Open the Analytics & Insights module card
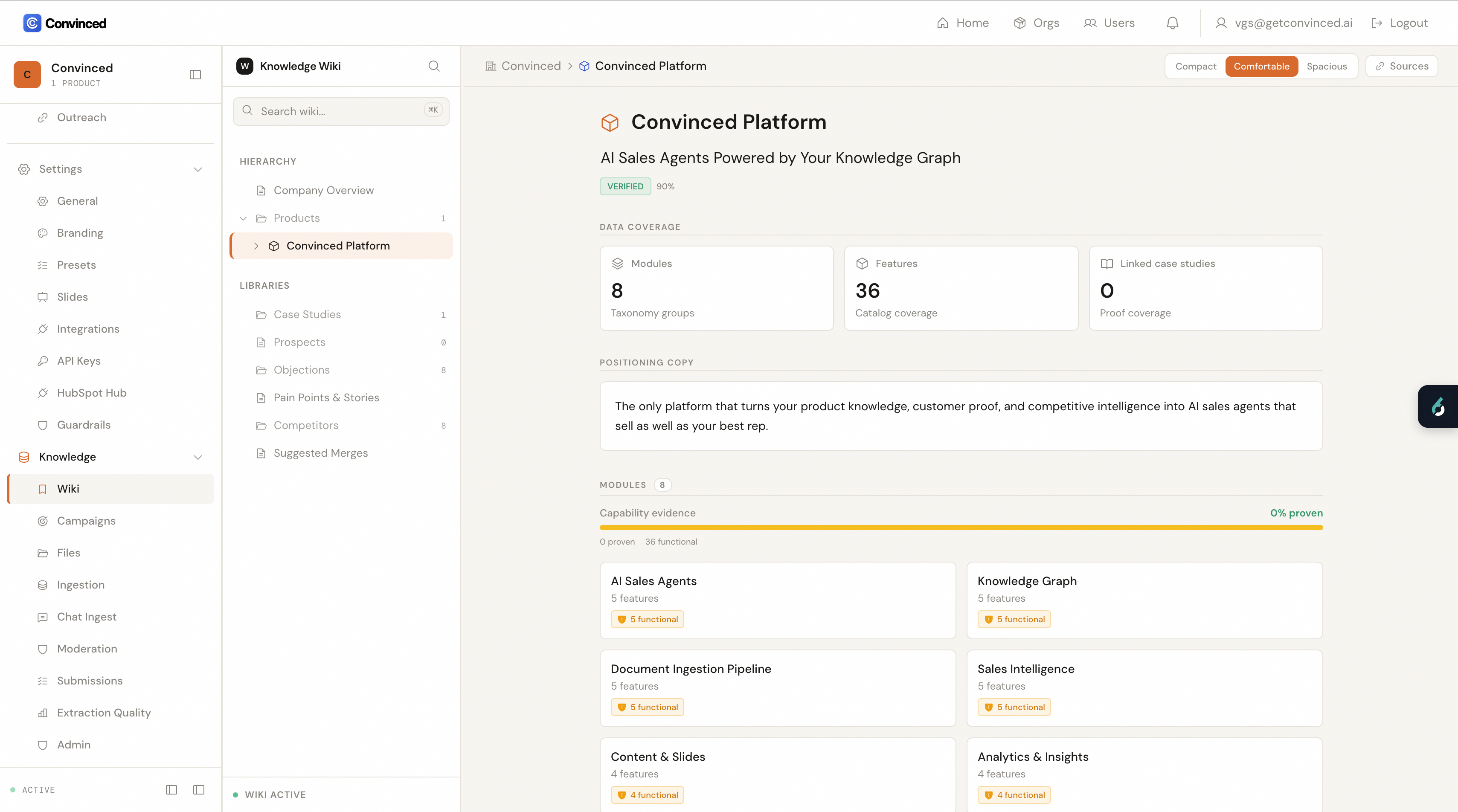Image resolution: width=1458 pixels, height=812 pixels. point(1144,774)
